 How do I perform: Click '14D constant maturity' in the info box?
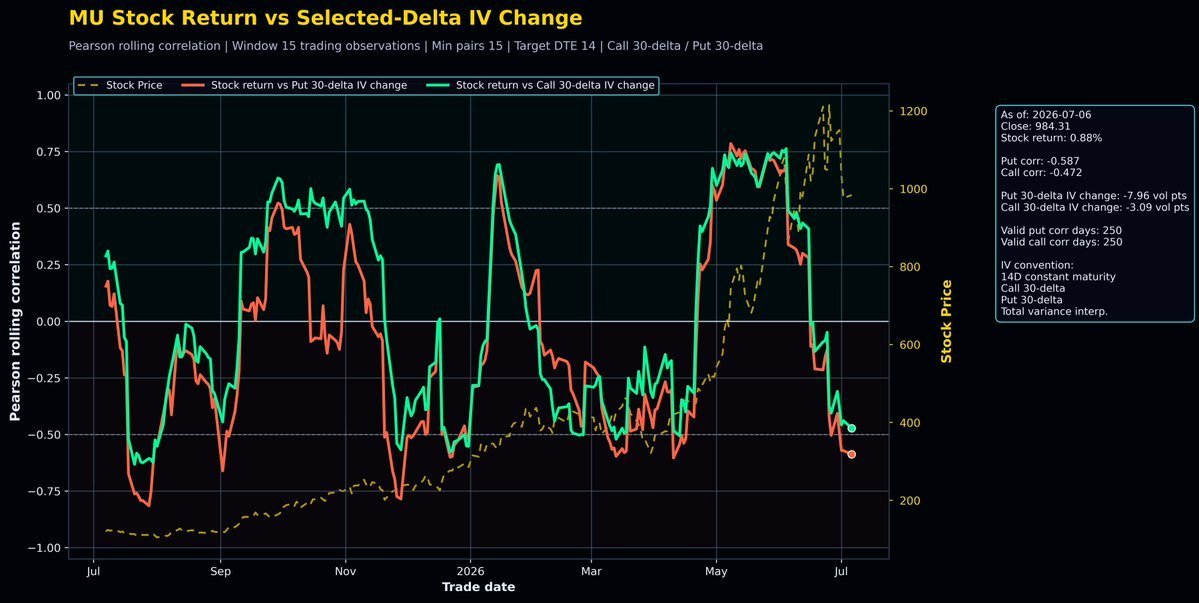coord(1058,277)
